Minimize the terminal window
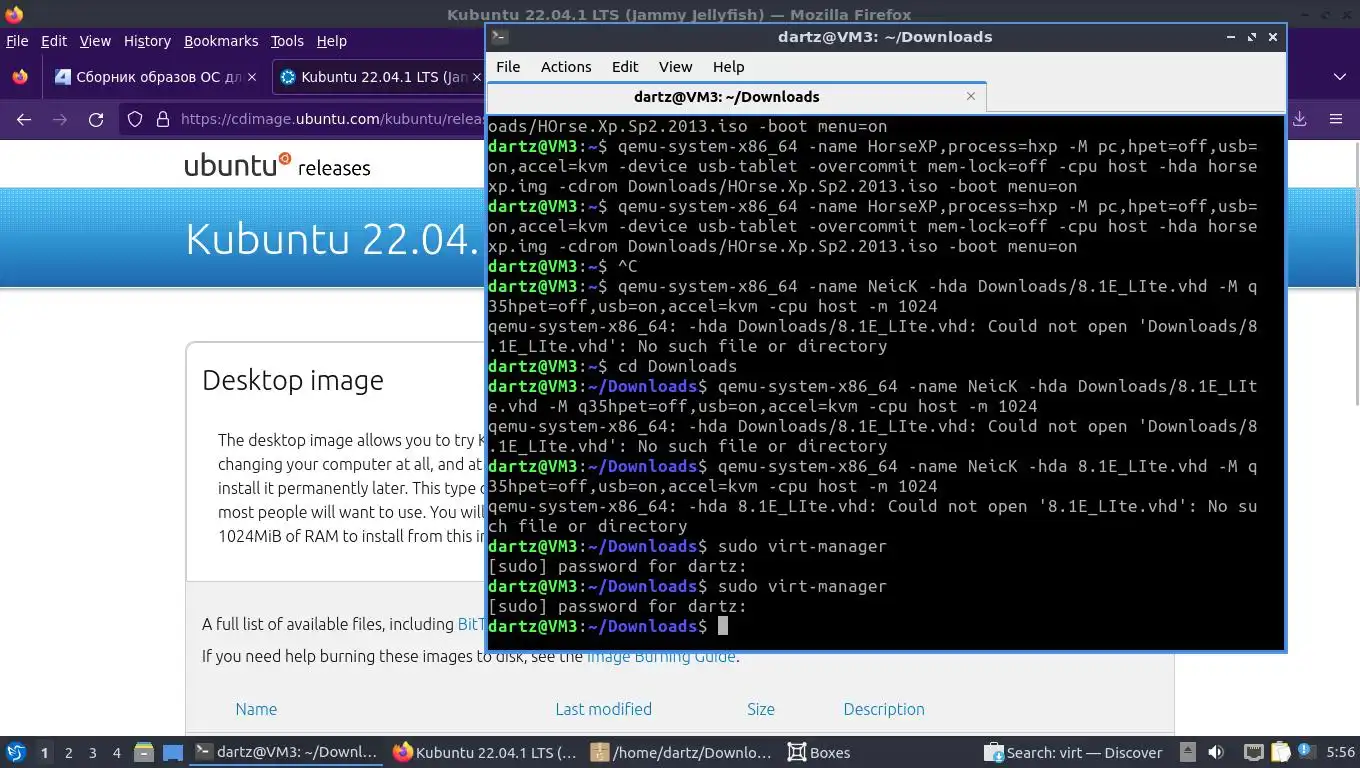This screenshot has height=768, width=1360. 1230,37
